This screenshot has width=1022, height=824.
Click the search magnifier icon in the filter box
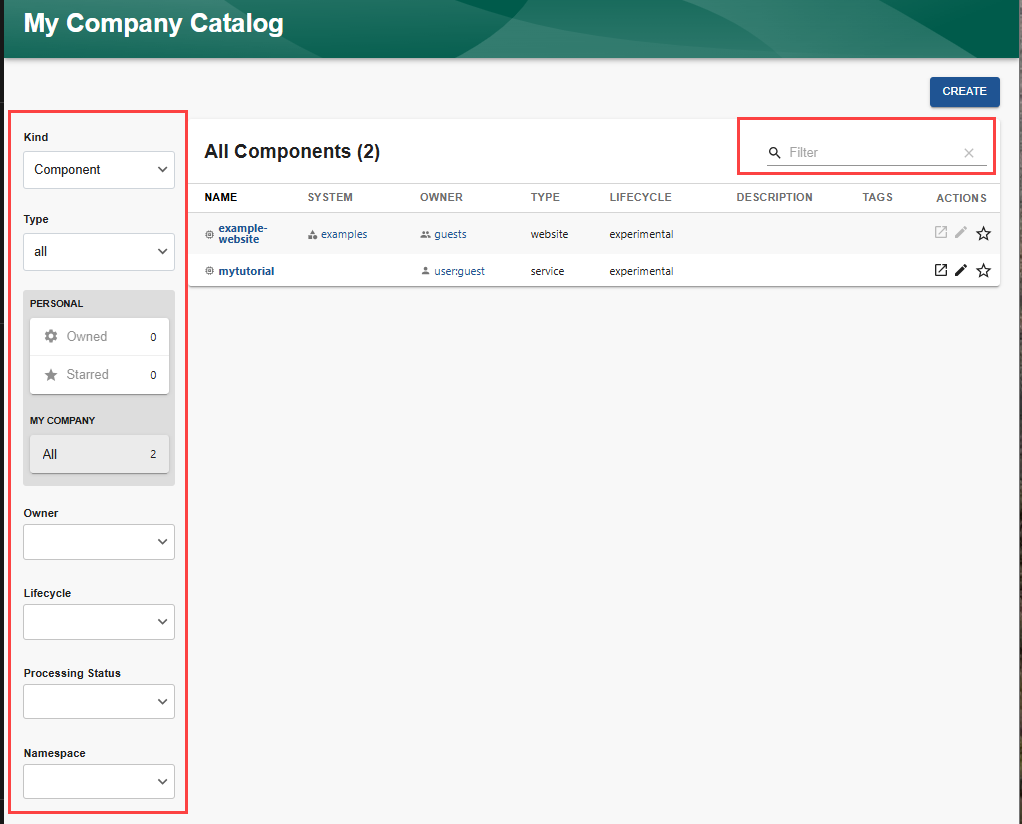[x=774, y=152]
